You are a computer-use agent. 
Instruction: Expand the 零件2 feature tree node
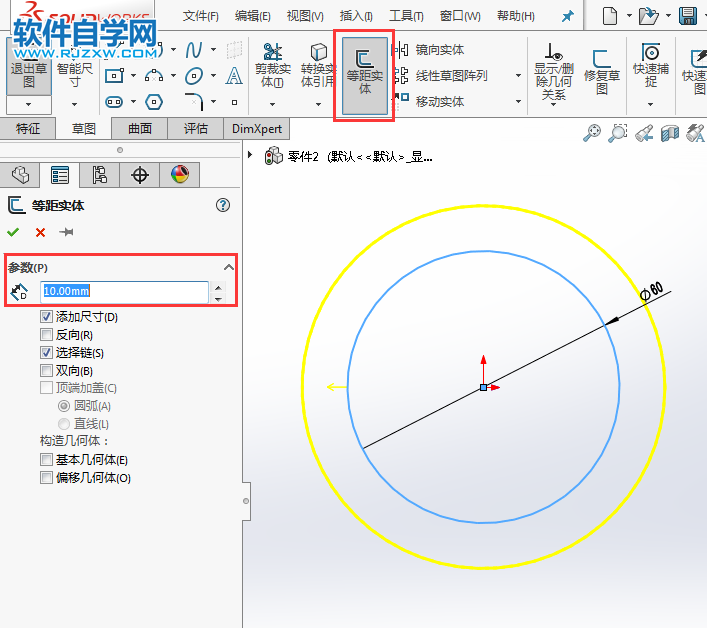(250, 155)
